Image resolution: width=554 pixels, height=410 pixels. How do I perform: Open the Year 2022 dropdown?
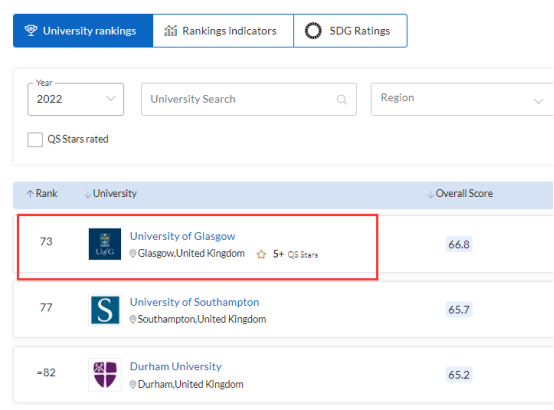[76, 99]
